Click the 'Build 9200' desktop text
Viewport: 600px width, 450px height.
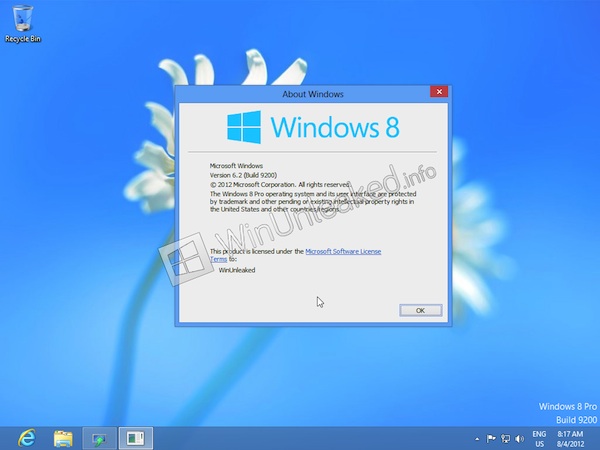[576, 420]
